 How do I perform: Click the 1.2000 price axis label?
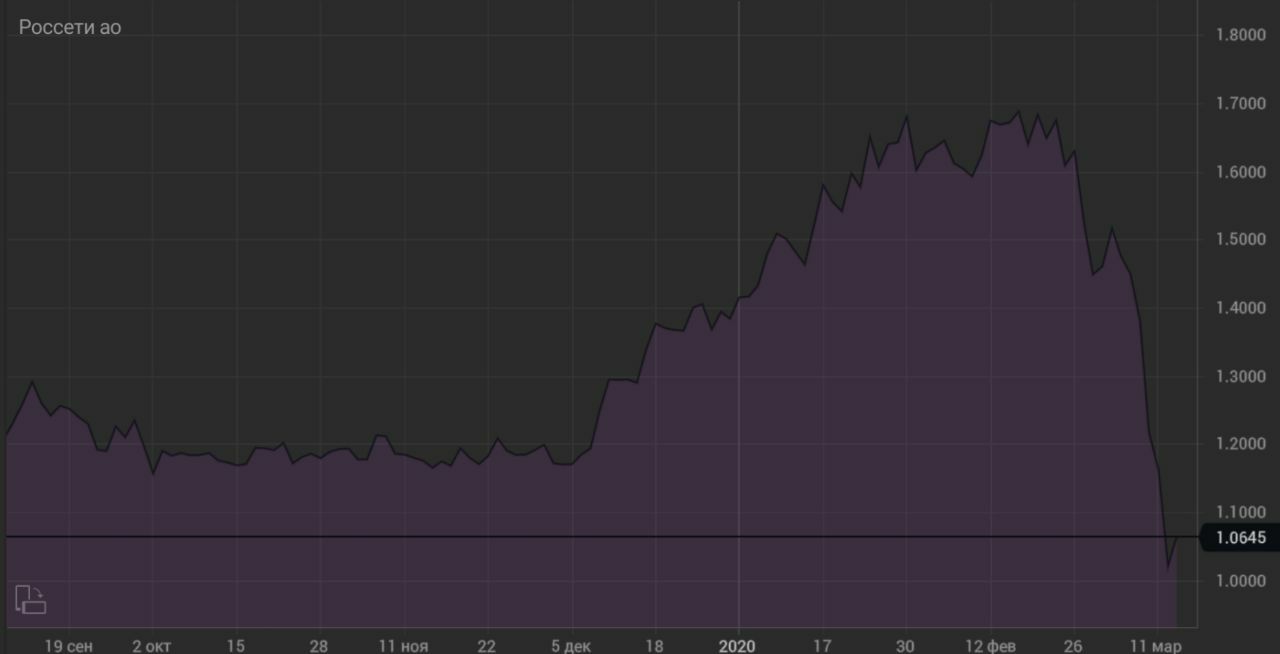(1241, 444)
